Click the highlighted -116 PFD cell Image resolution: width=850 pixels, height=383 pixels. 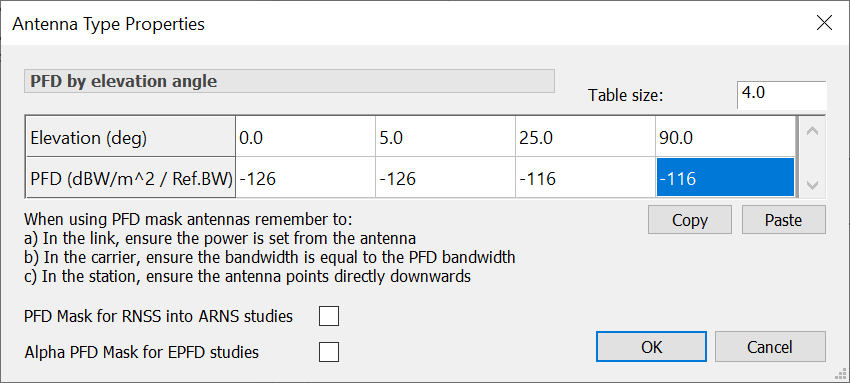click(725, 177)
